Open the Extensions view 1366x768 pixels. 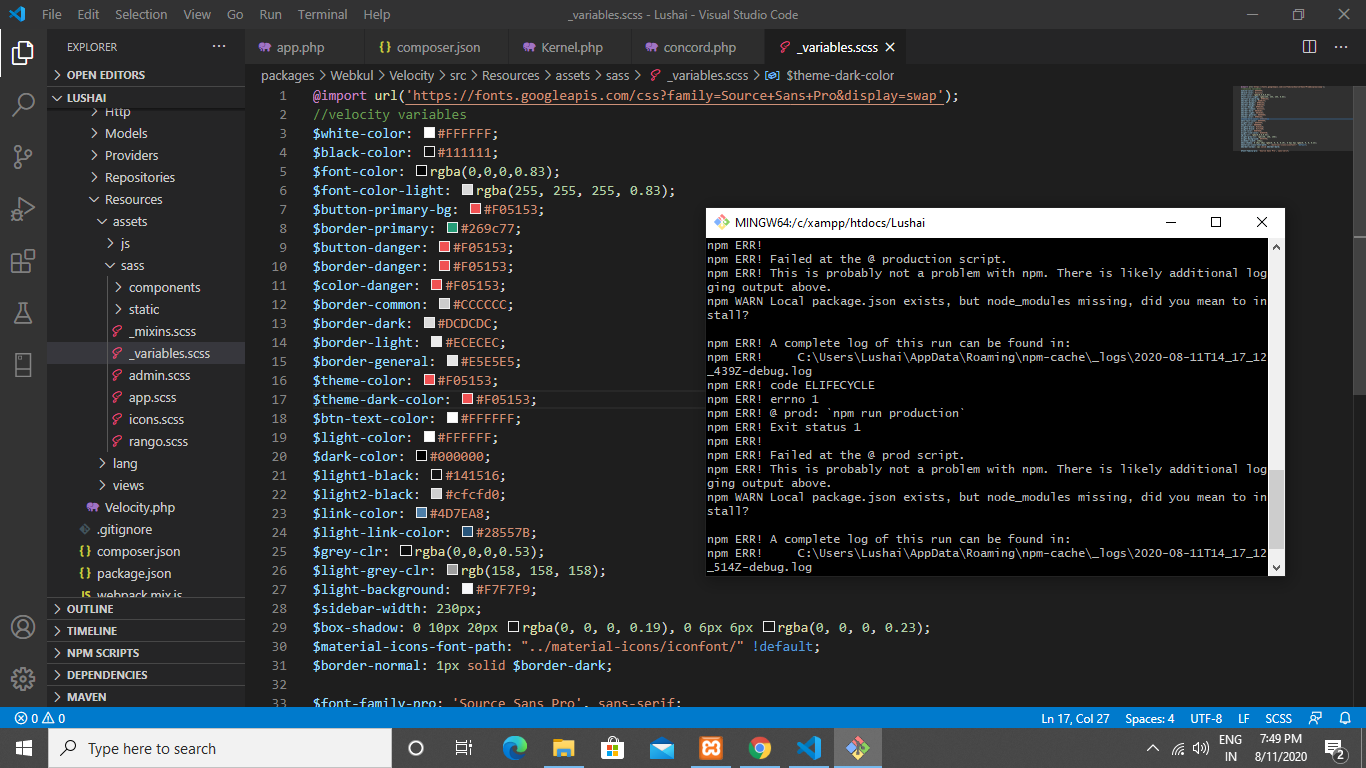[x=23, y=261]
